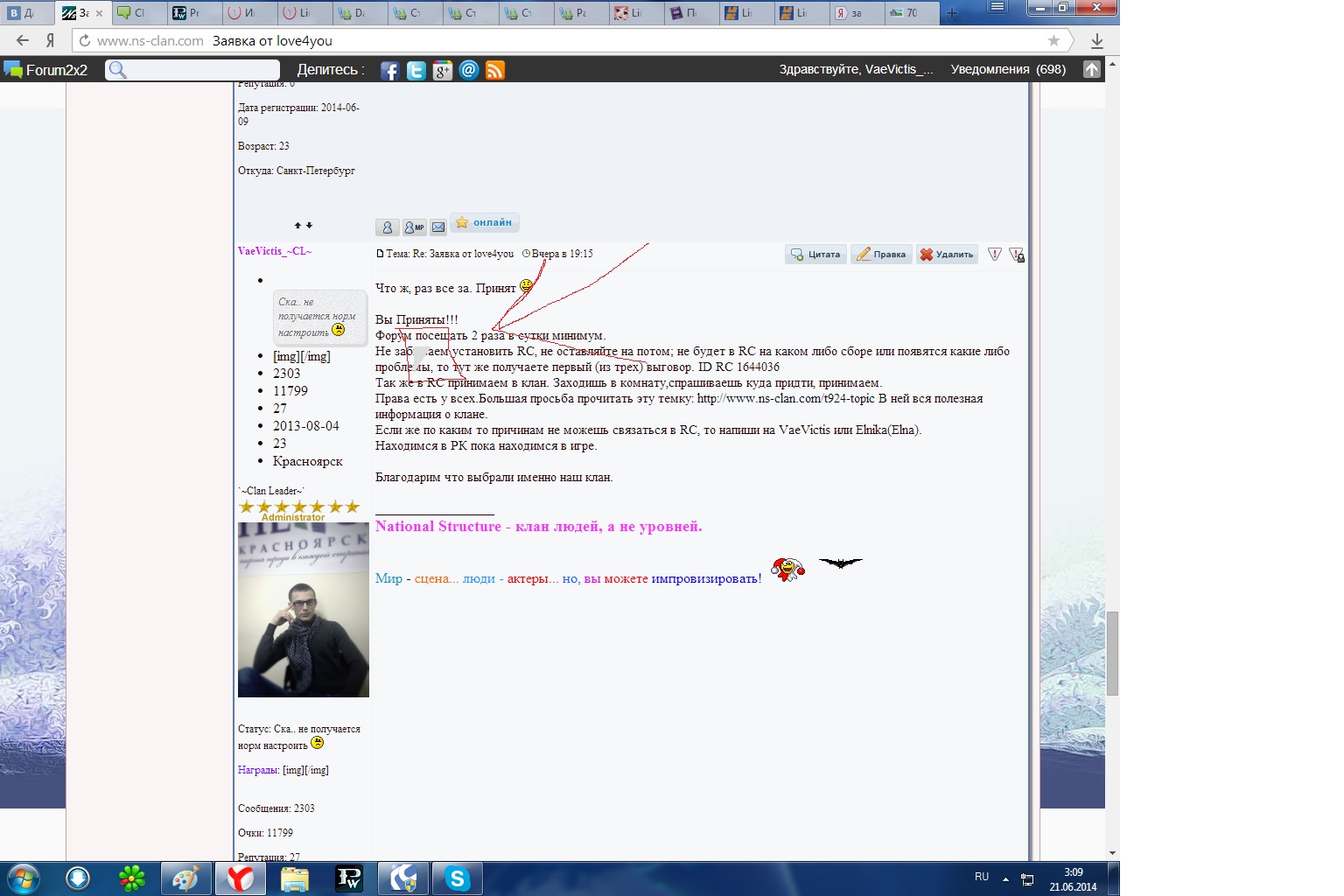Open the RSS feed icon
The height and width of the screenshot is (896, 1344).
(495, 71)
